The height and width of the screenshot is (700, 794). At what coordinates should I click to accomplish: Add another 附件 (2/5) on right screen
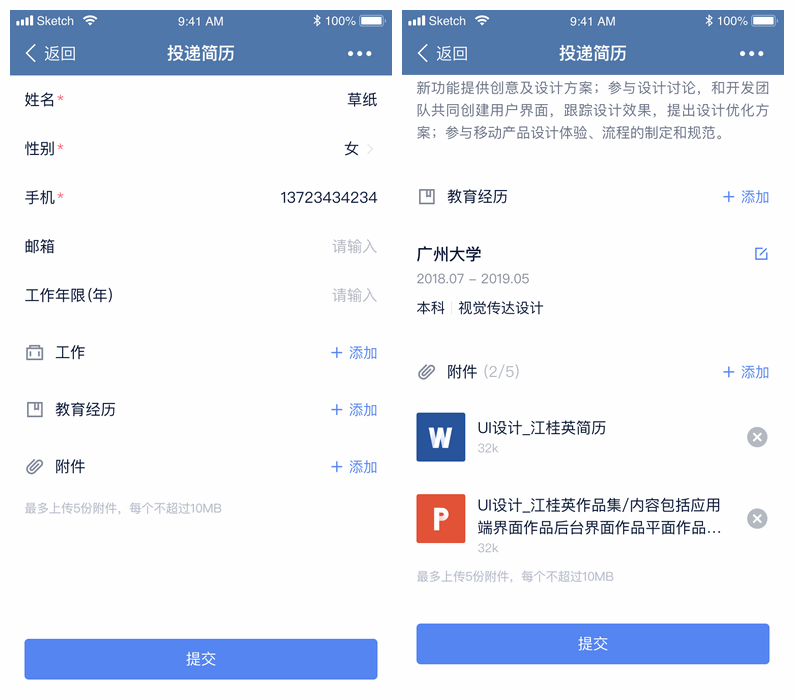tap(746, 372)
